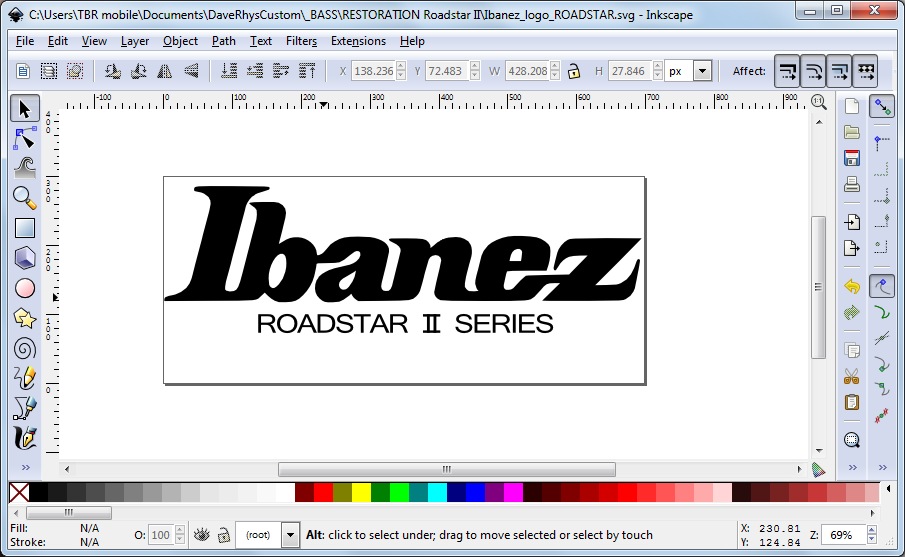Increase zoom percentage with stepper

872,530
